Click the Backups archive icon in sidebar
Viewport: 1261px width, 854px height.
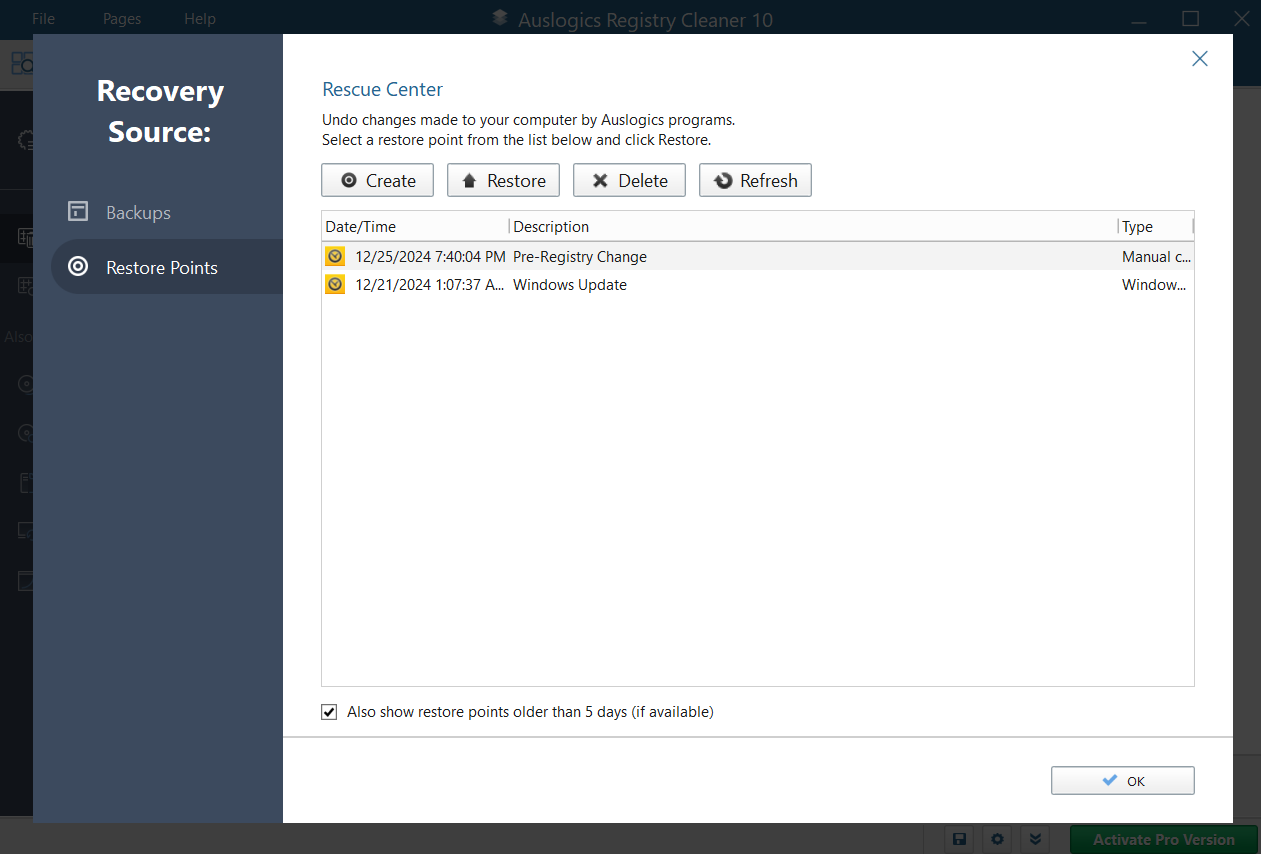click(78, 211)
